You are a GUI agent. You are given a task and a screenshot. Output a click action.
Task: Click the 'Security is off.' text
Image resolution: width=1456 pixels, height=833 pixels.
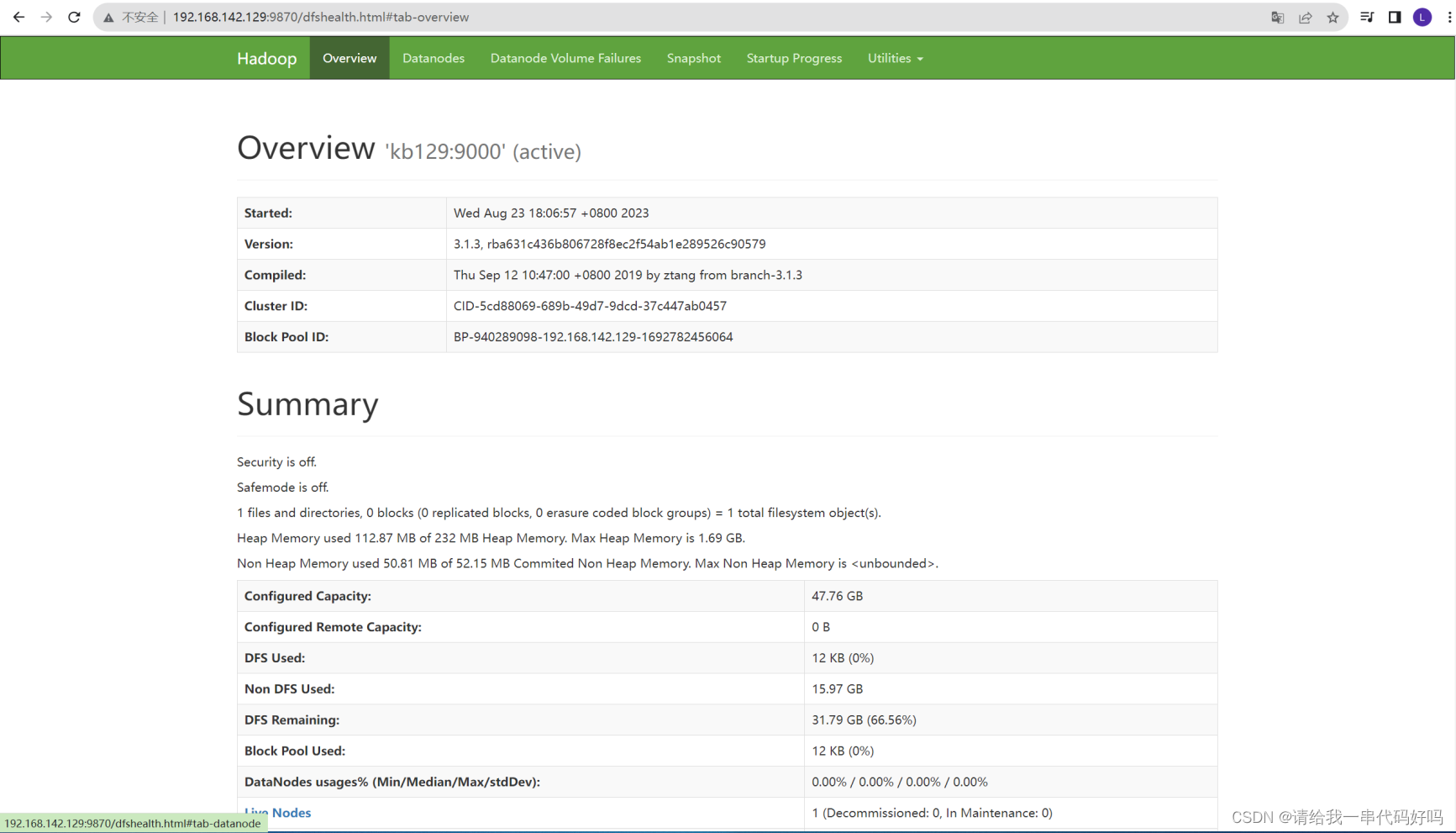point(276,462)
